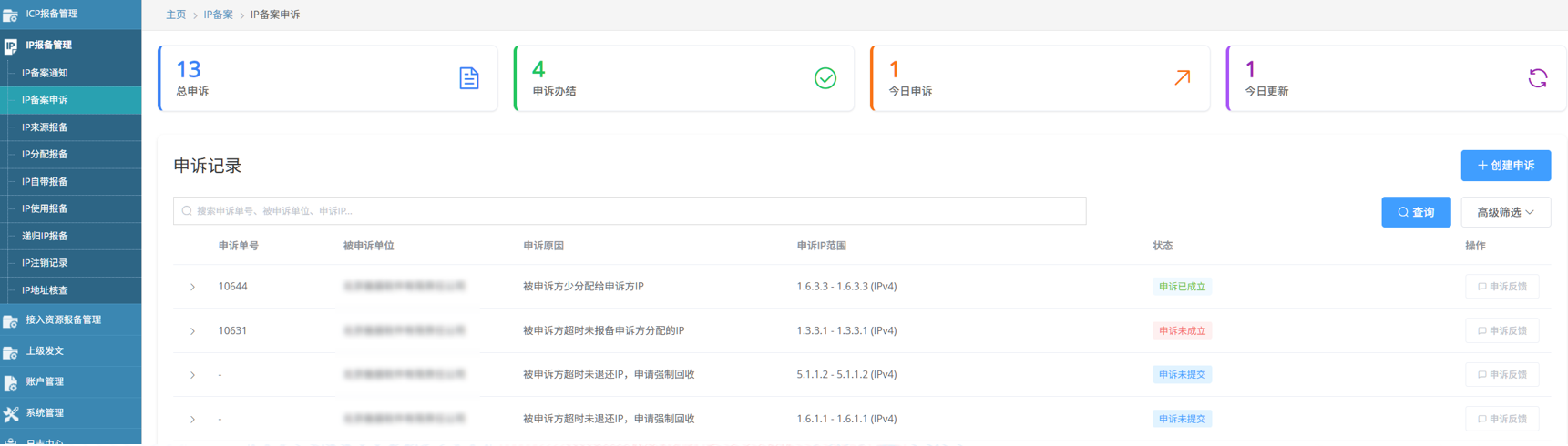Expand row with IP 5.1.1.2
1568x446 pixels.
point(192,375)
